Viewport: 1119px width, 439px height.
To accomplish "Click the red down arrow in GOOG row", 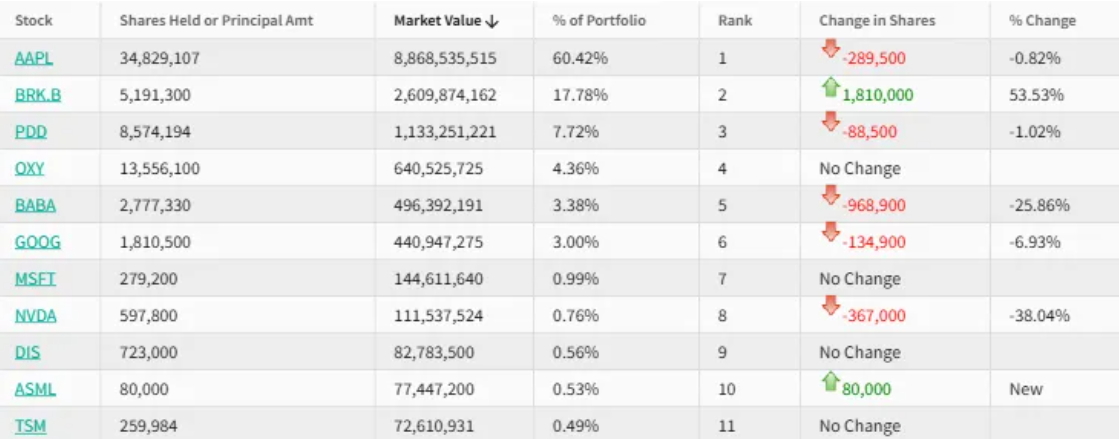I will click(x=829, y=234).
